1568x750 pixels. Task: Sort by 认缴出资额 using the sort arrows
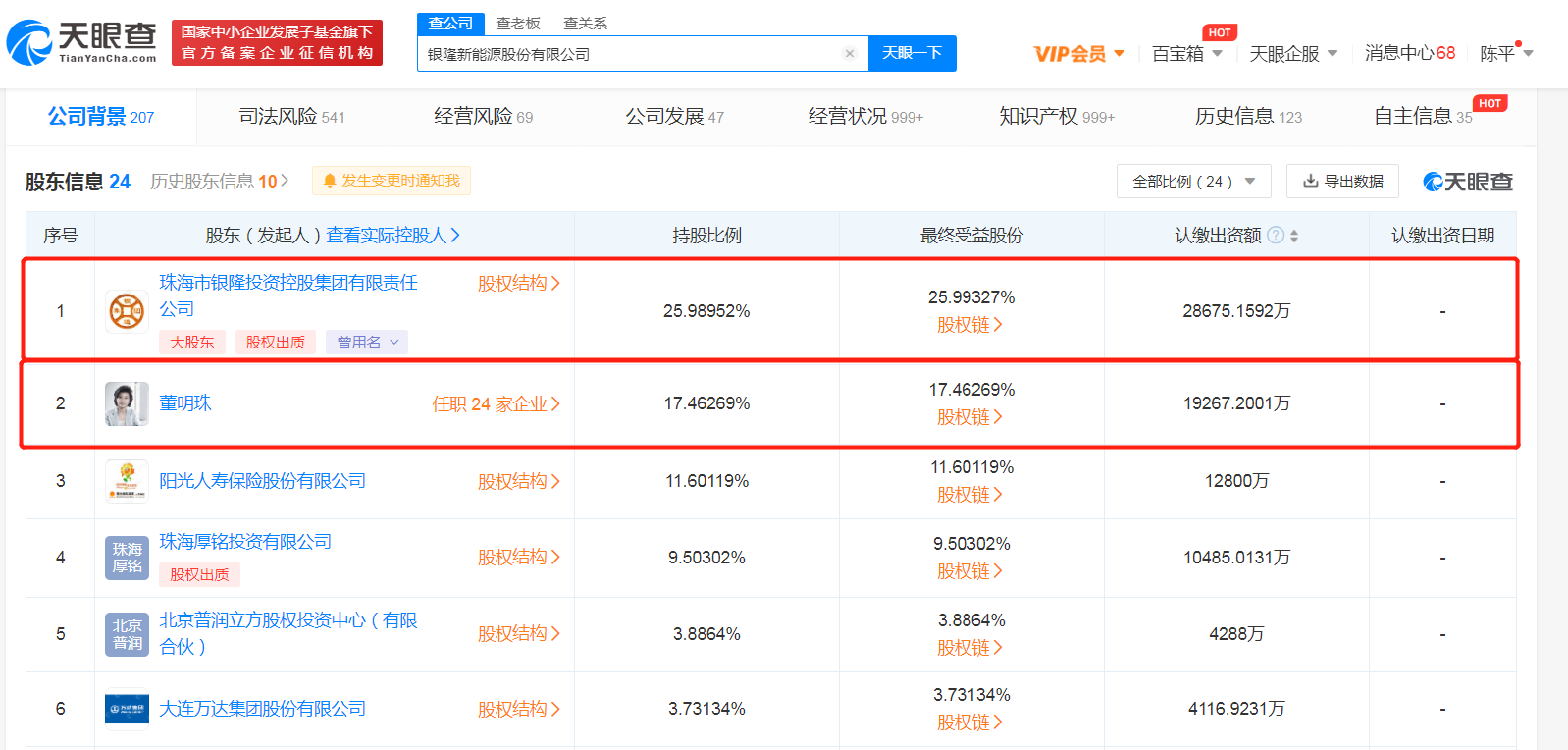(1294, 236)
